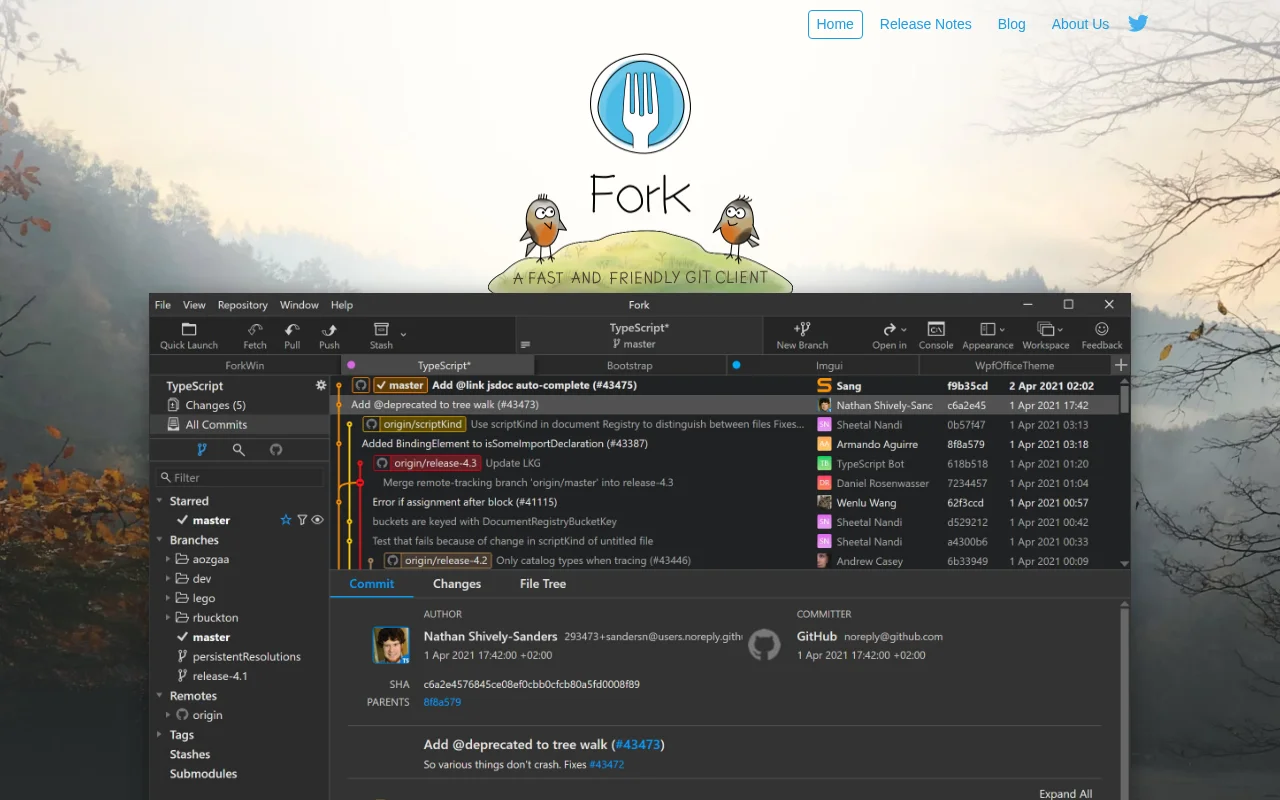Open the Console toolbar icon
This screenshot has height=800, width=1280.
click(936, 329)
